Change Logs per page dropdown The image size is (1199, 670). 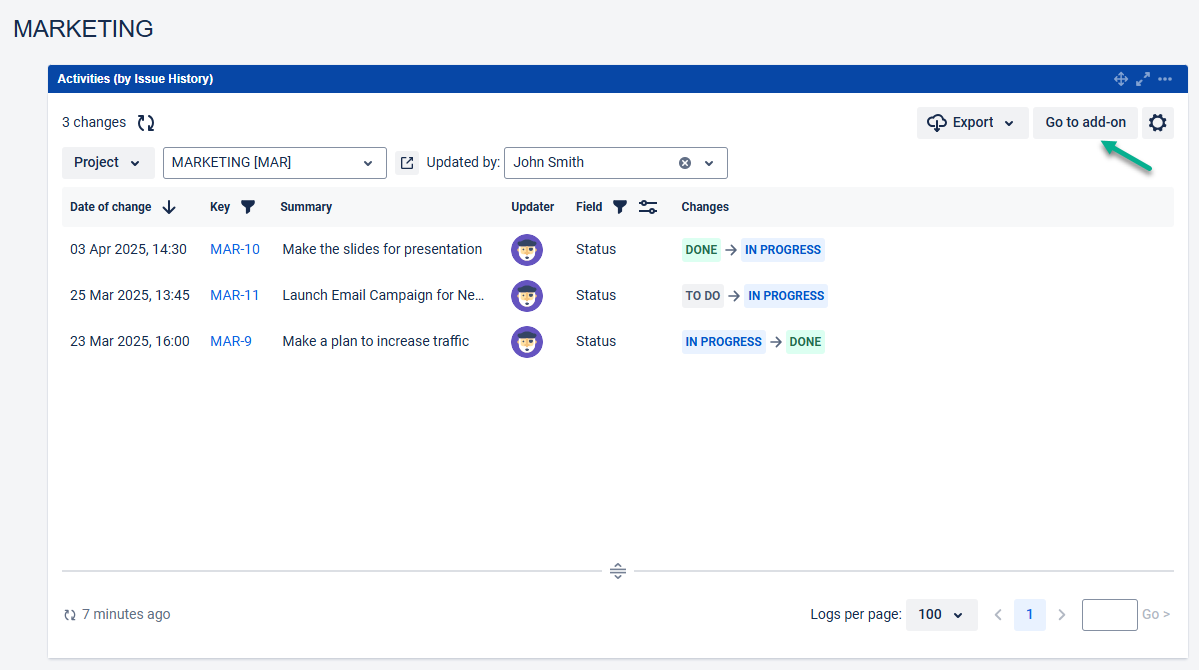tap(941, 615)
